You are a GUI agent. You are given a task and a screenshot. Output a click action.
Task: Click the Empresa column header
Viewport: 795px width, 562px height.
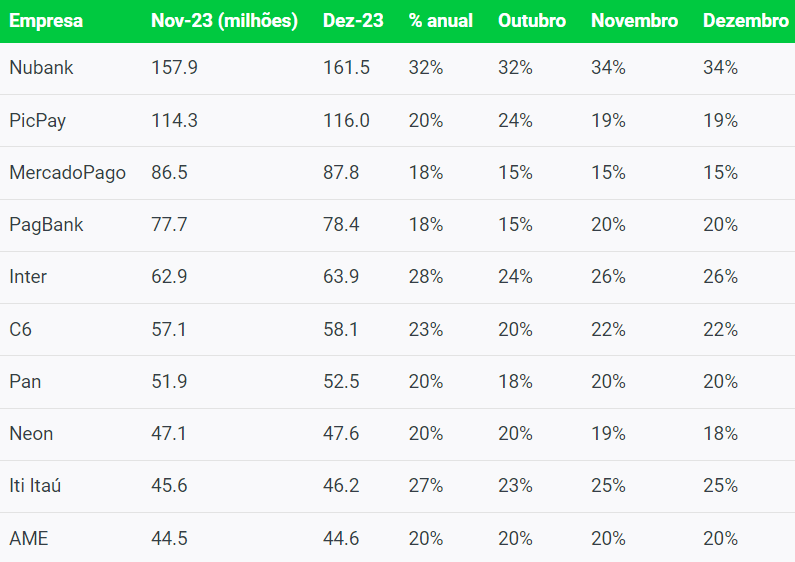pos(46,21)
